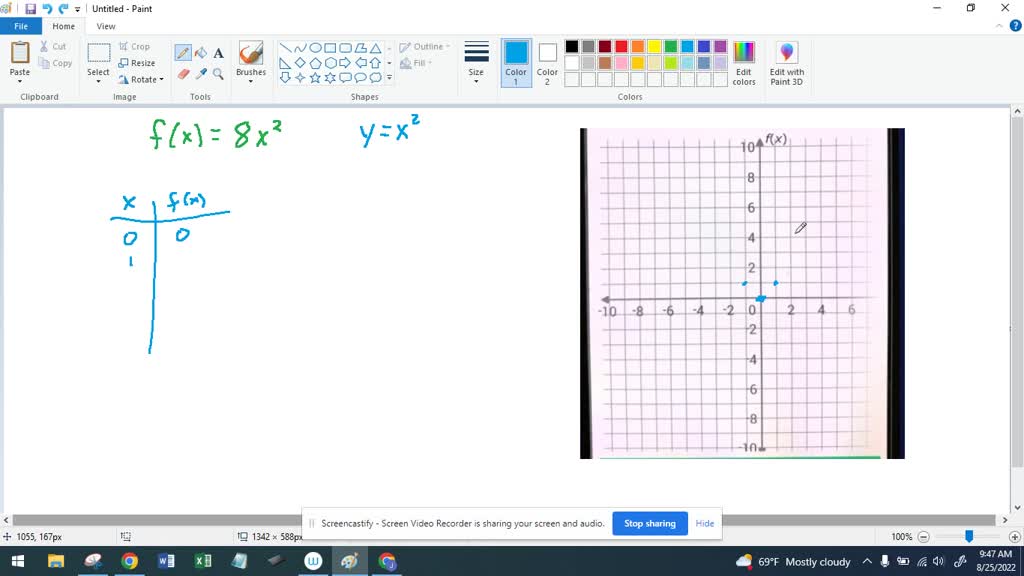Image resolution: width=1024 pixels, height=576 pixels.
Task: Select the red color swatch
Action: click(621, 46)
